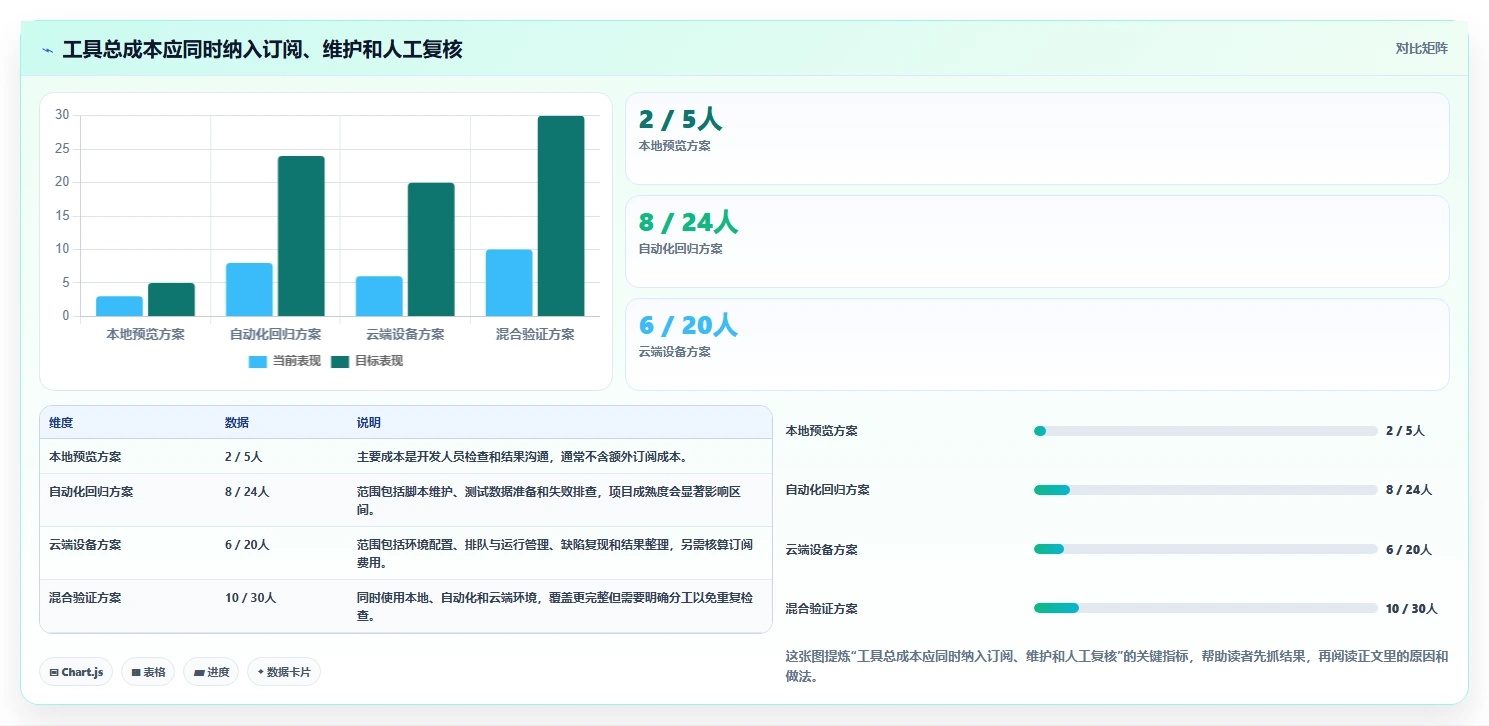Click the 6 / 20人 data card
1489x726 pixels.
pos(1037,344)
